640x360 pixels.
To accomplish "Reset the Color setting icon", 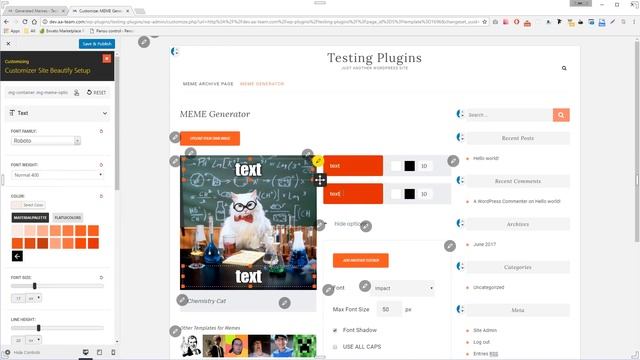I will pos(101,196).
